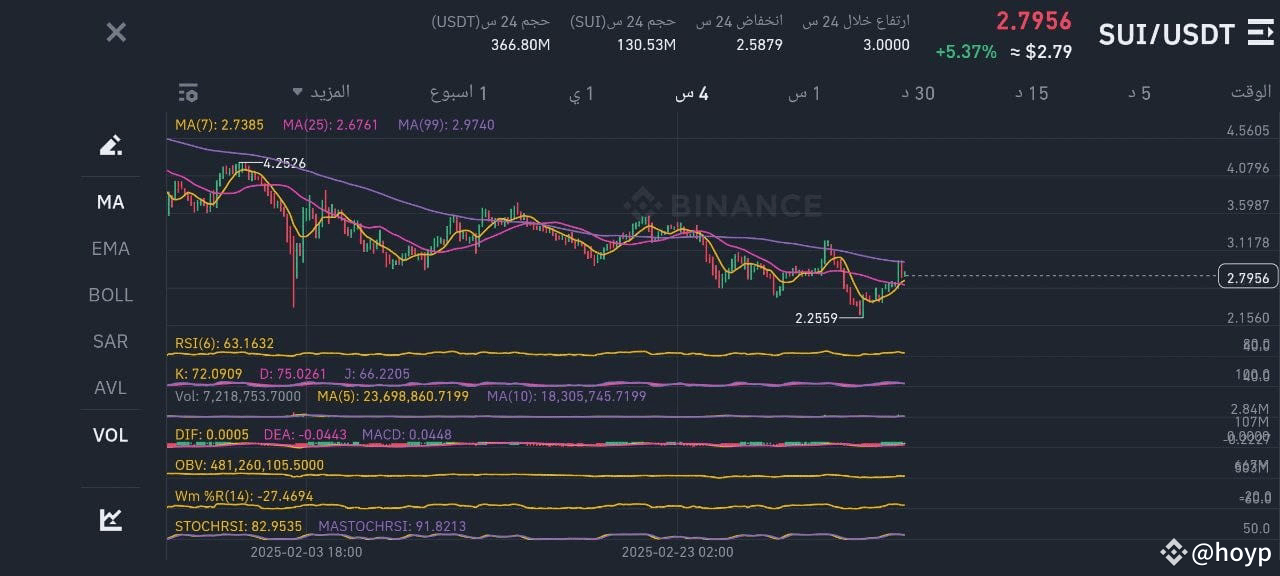Select the 1 س timeframe
This screenshot has height=576, width=1280.
(804, 93)
